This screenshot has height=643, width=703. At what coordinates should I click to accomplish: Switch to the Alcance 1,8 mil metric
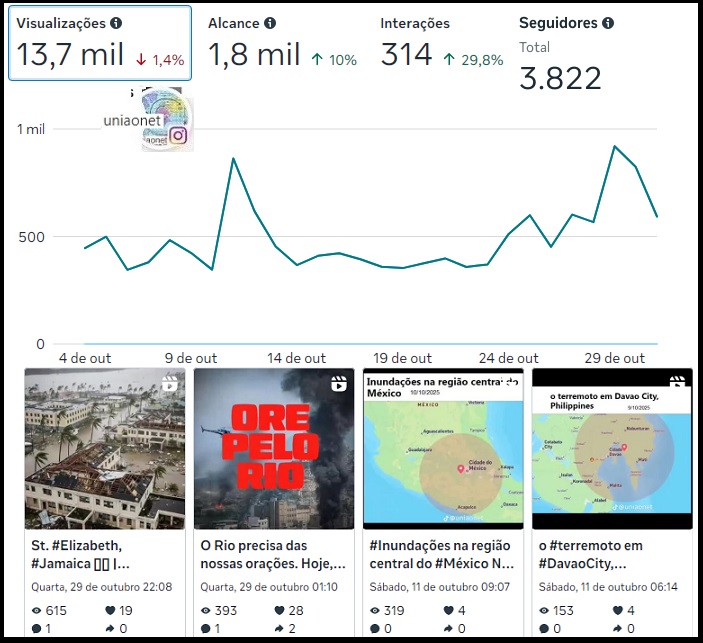coord(282,43)
